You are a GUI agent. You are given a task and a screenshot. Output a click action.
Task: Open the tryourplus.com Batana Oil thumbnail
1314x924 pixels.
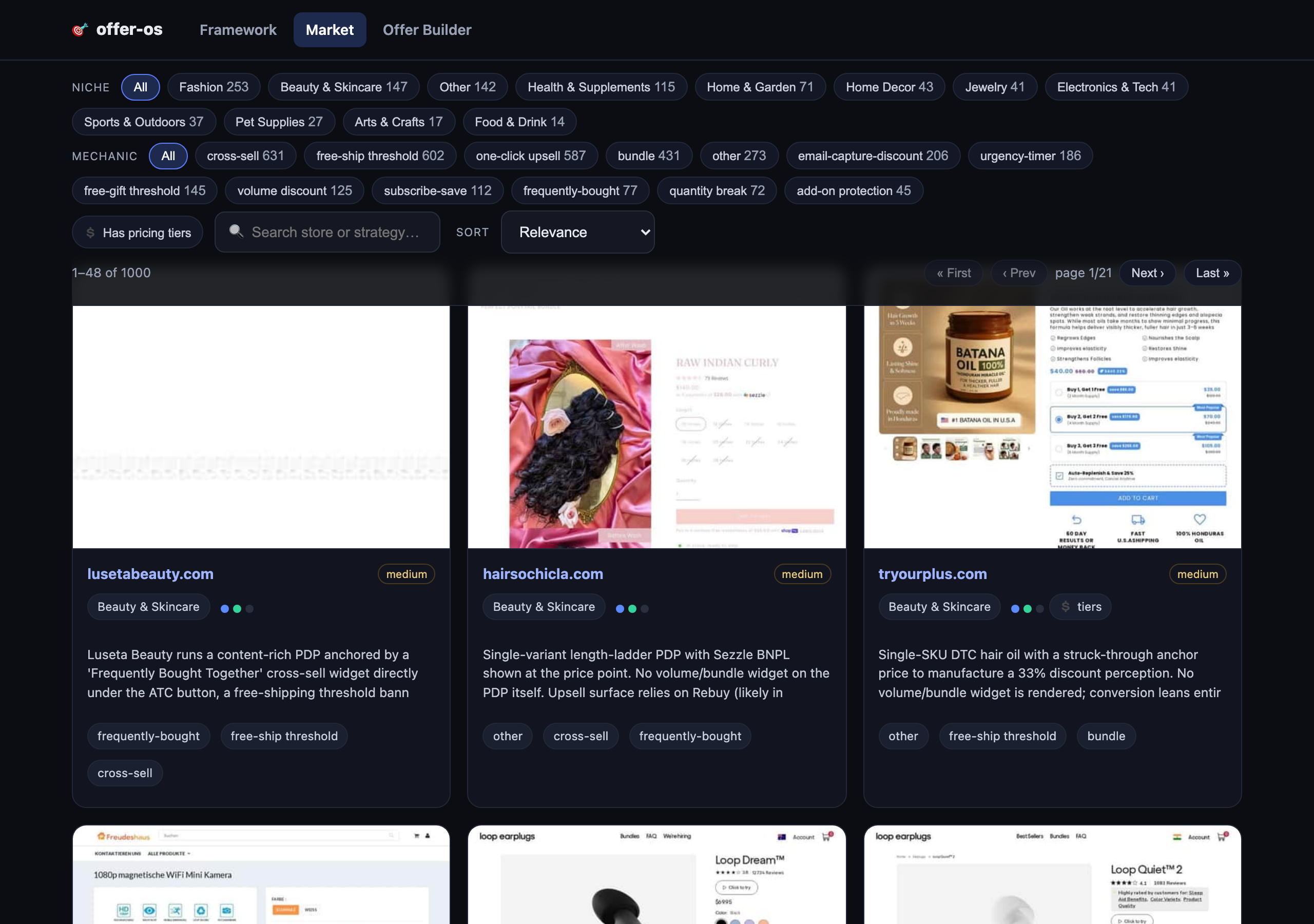pos(1052,427)
